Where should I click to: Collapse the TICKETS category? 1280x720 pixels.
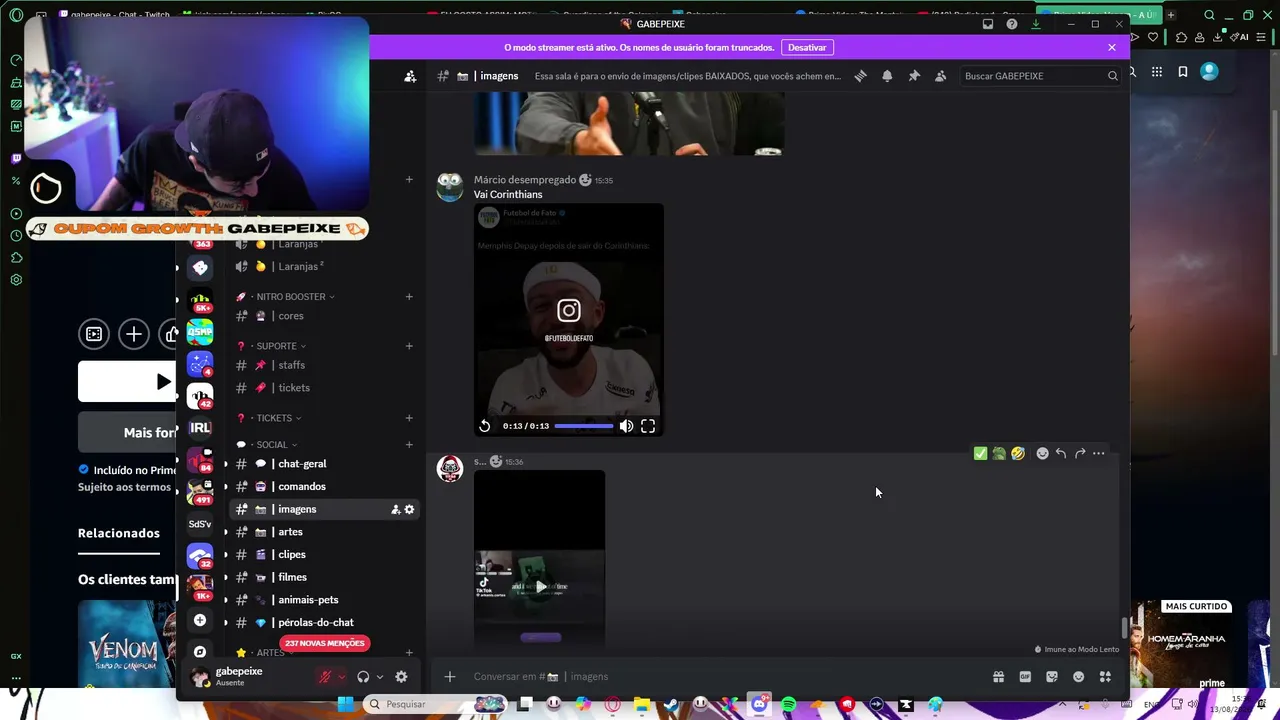pyautogui.click(x=273, y=418)
